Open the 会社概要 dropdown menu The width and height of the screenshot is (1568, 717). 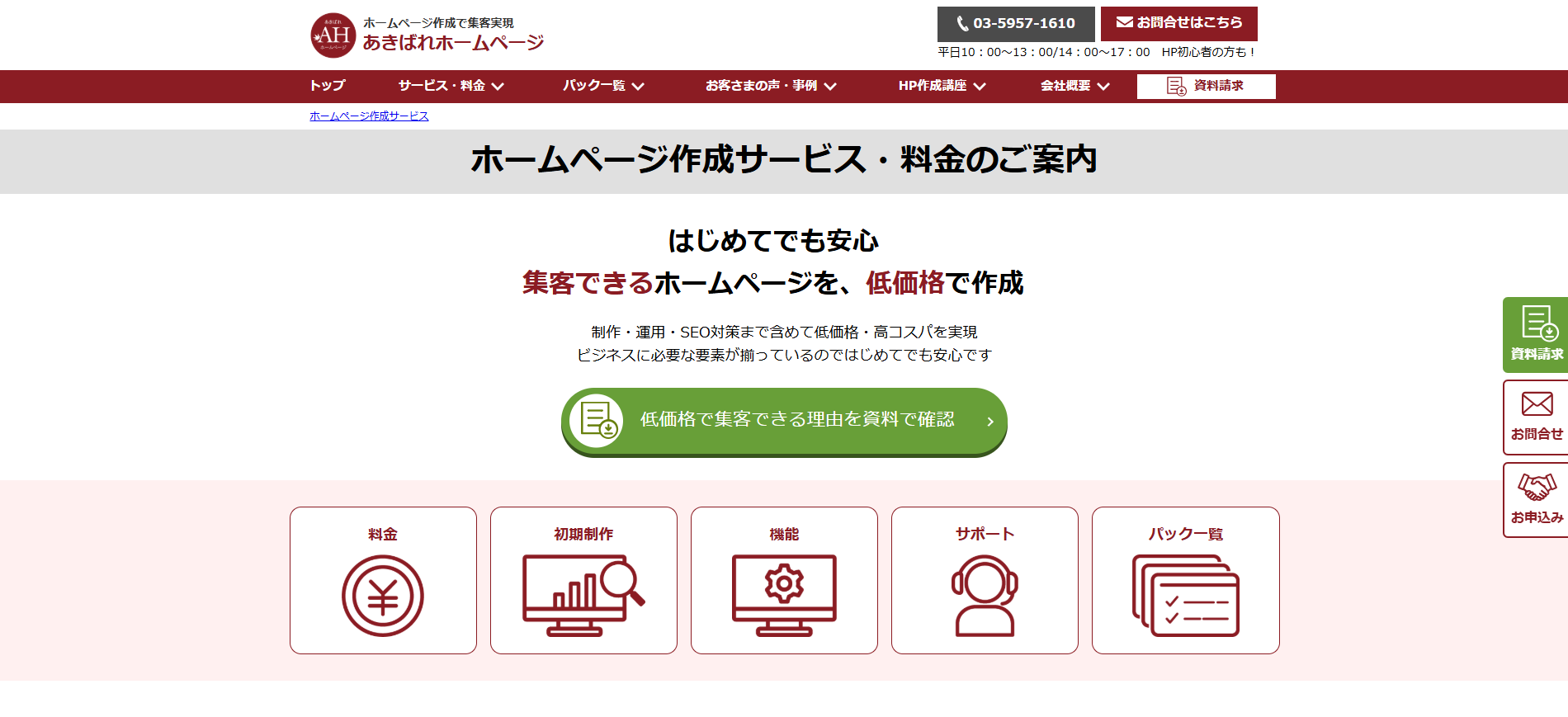(1074, 86)
